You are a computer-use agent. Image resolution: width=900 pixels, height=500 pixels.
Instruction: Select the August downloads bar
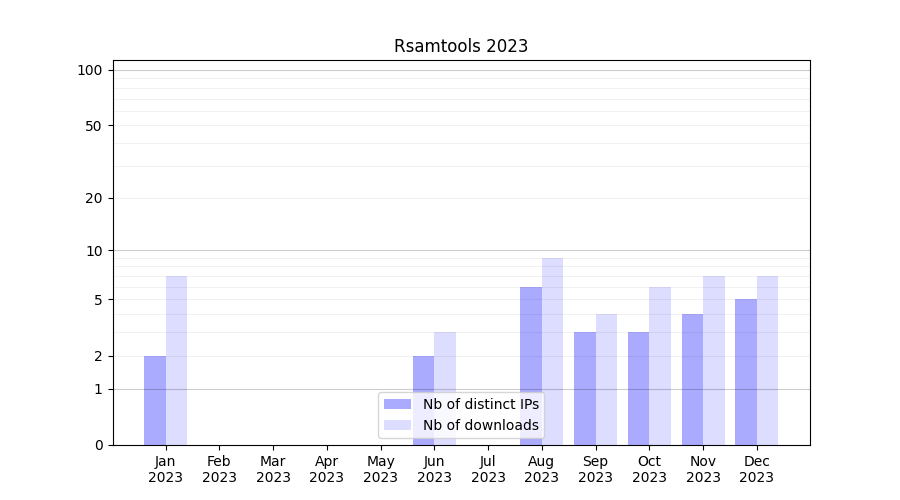[x=552, y=351]
